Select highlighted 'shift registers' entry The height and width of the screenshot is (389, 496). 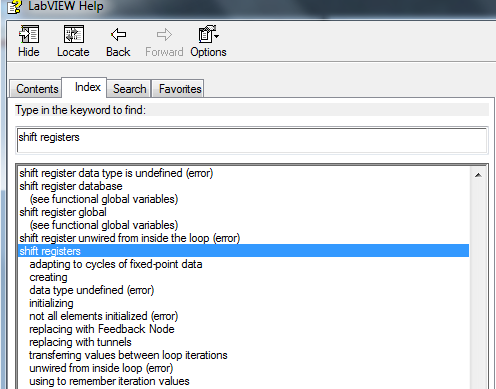point(243,251)
